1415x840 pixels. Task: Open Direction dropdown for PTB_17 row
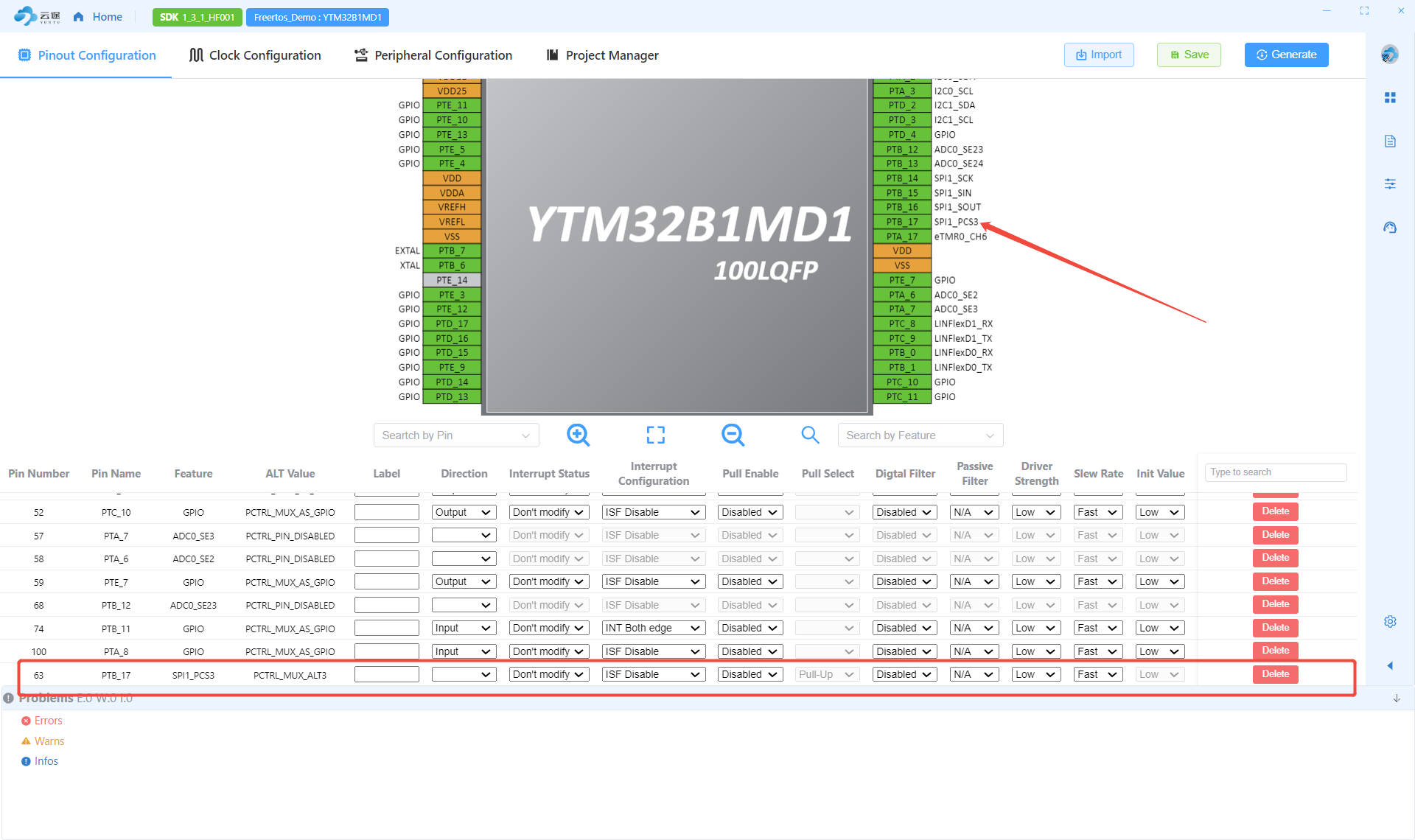tap(464, 675)
